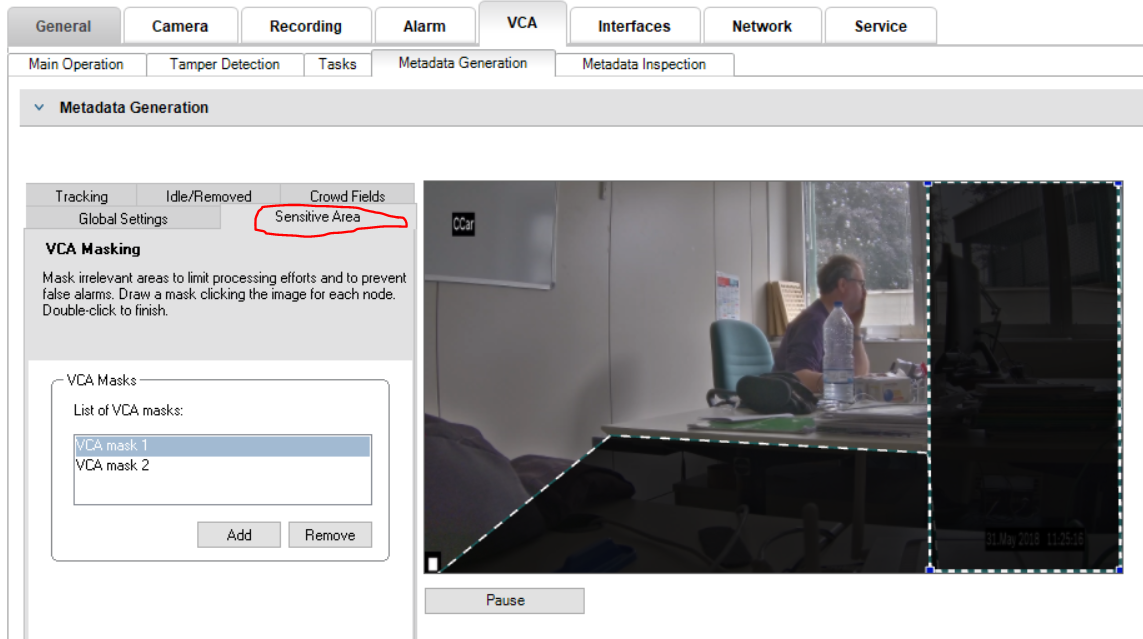
Task: Open the Camera top-level tab
Action: coord(180,26)
